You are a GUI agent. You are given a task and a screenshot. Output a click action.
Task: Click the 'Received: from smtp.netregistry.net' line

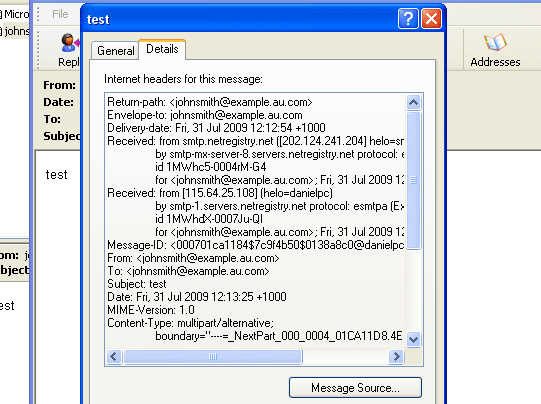[256, 141]
